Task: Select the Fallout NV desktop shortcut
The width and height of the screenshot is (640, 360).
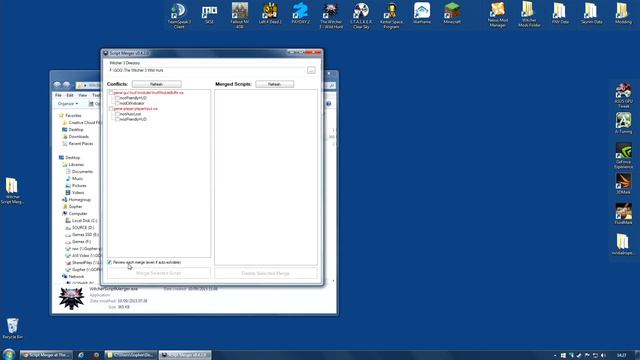Action: click(240, 16)
